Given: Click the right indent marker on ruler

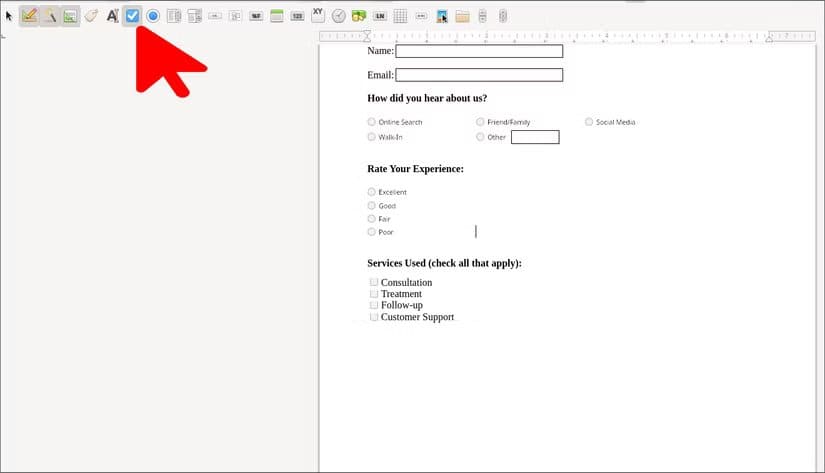Looking at the screenshot, I should coord(769,37).
